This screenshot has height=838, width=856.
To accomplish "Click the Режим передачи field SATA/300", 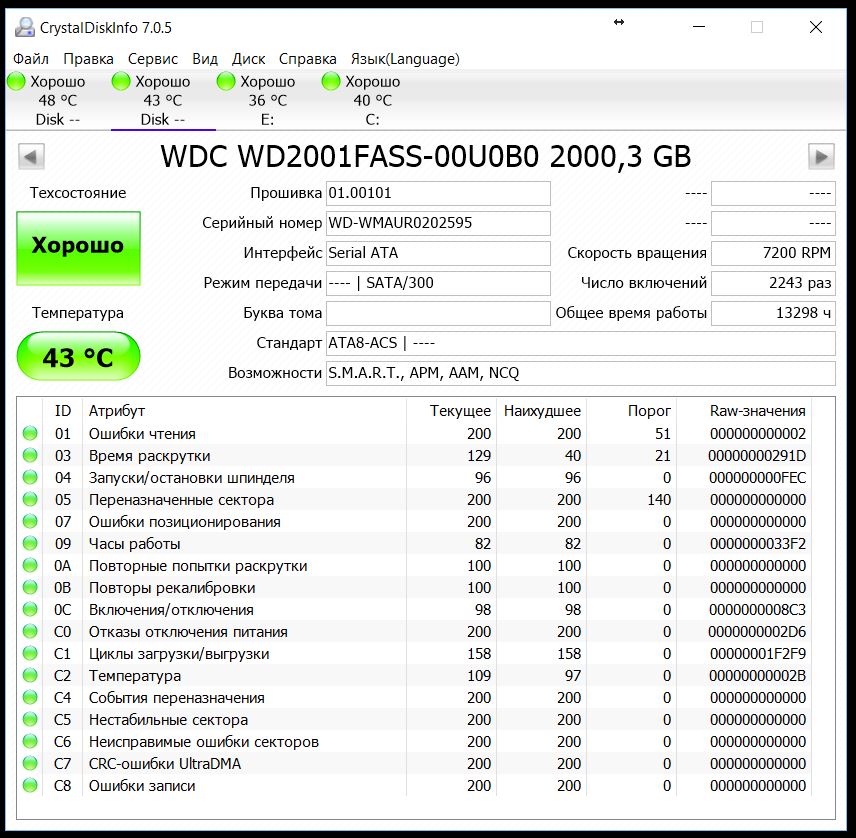I will [x=438, y=283].
